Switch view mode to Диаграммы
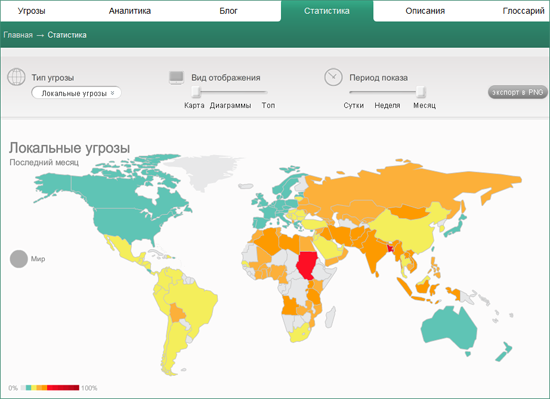Viewport: 550px width, 399px height. point(230,105)
